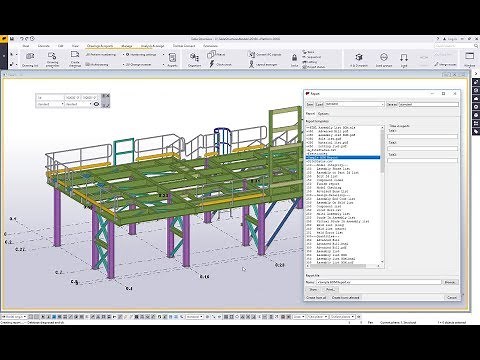Click the Undo arrow in the quick access bar
This screenshot has width=480, height=360.
pyautogui.click(x=22, y=39)
